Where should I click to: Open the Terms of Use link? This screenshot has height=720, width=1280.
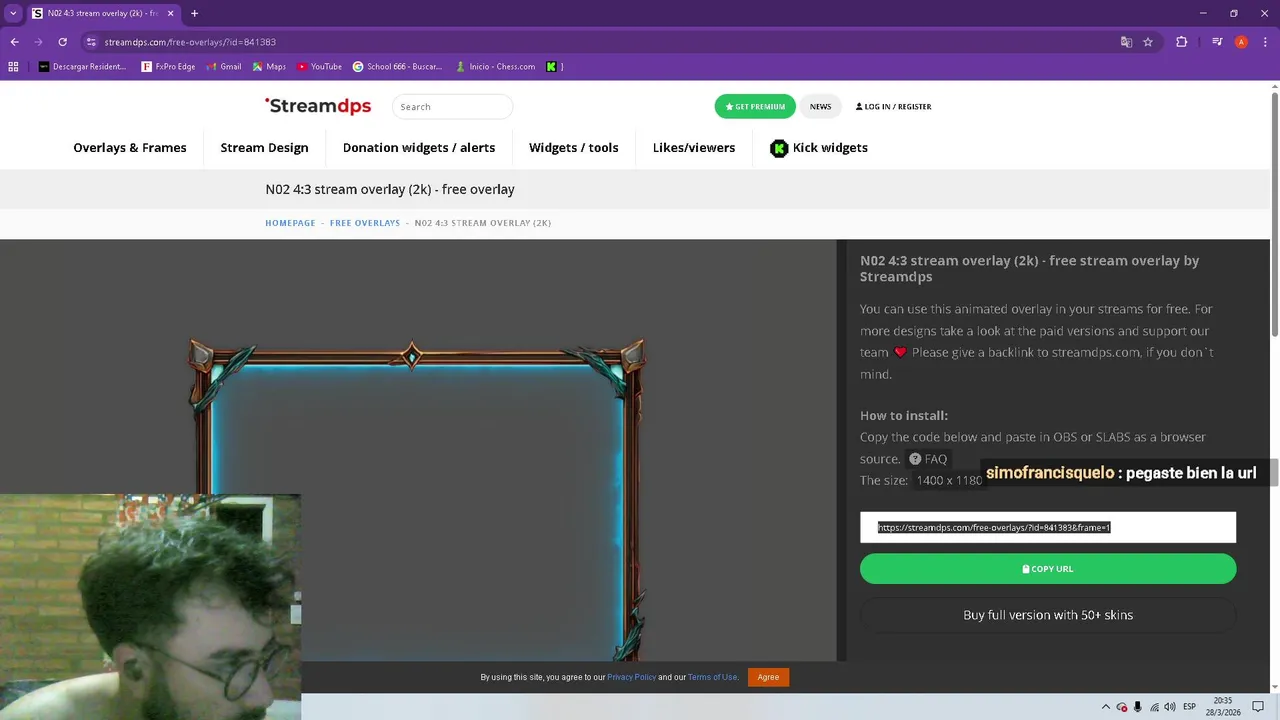click(x=712, y=677)
